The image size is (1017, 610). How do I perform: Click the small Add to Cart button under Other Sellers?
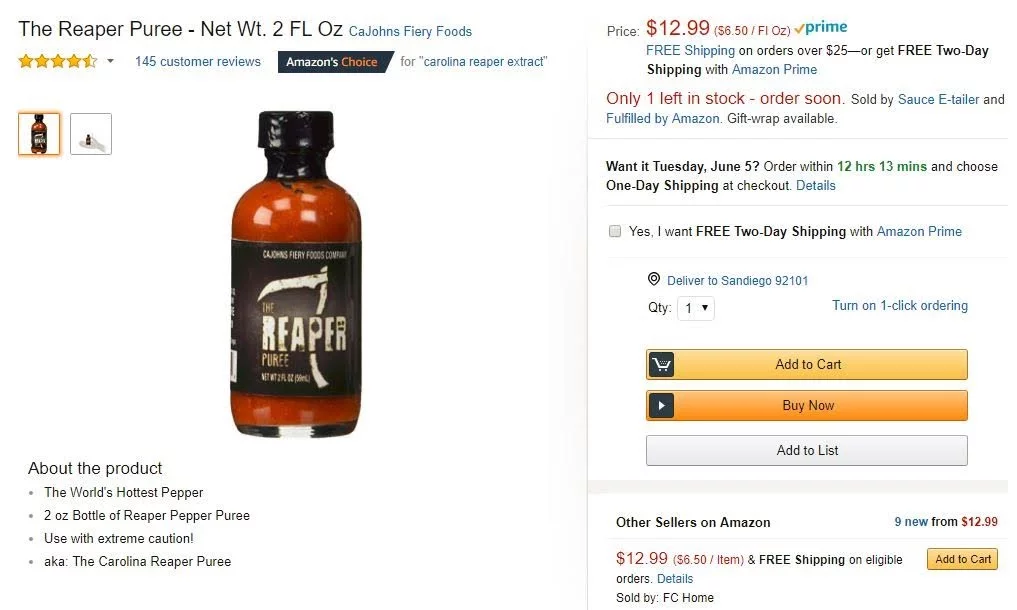tap(962, 559)
